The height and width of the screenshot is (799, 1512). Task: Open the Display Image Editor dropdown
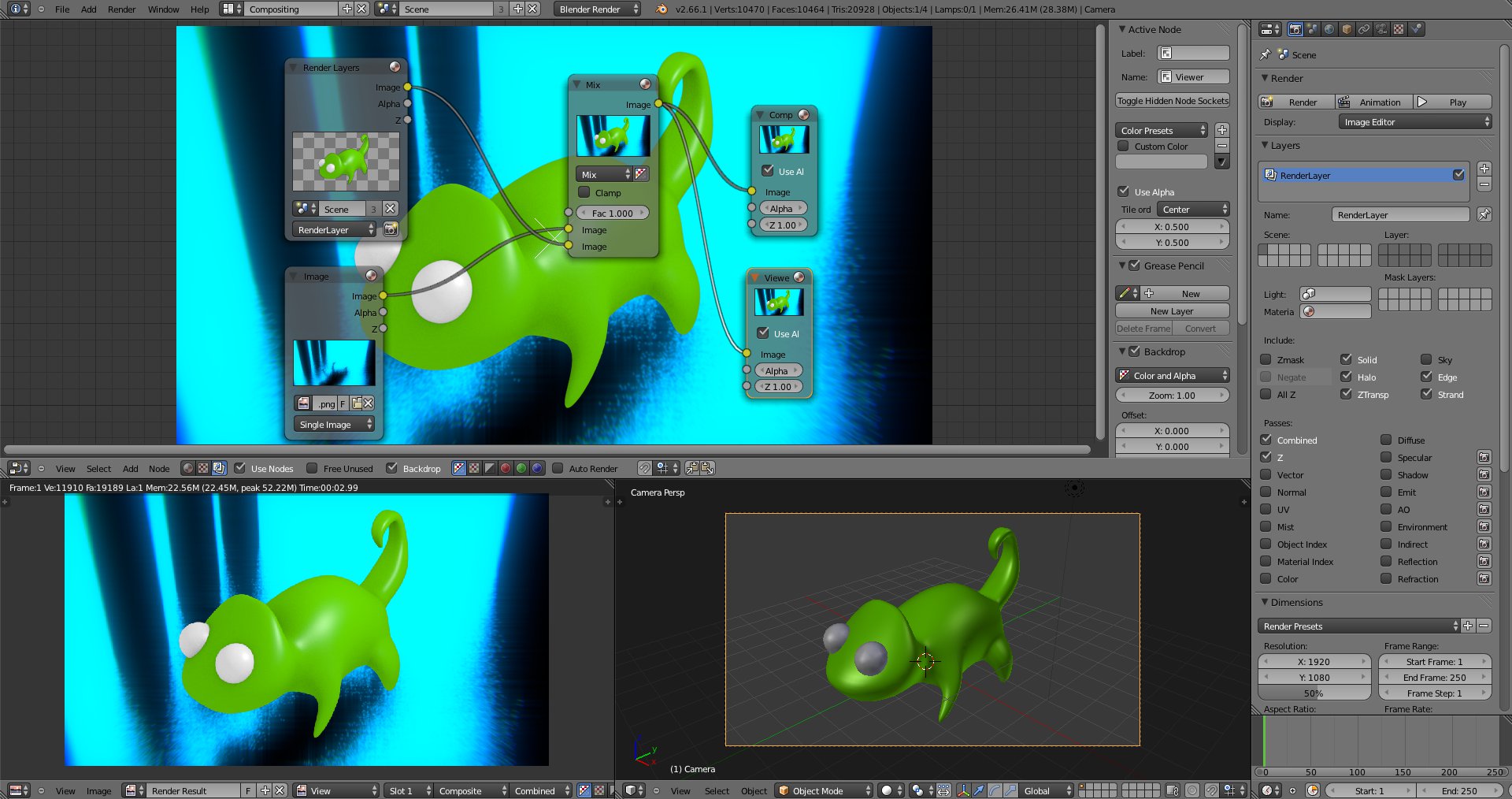pyautogui.click(x=1415, y=121)
